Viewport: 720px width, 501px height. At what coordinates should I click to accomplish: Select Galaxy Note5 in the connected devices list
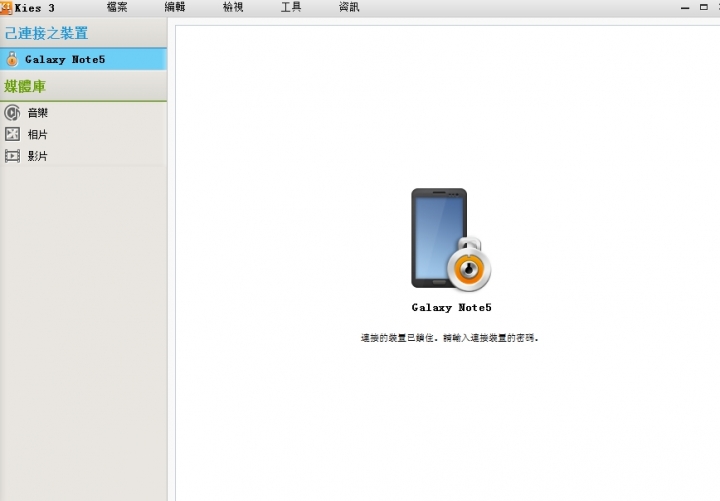tap(83, 59)
